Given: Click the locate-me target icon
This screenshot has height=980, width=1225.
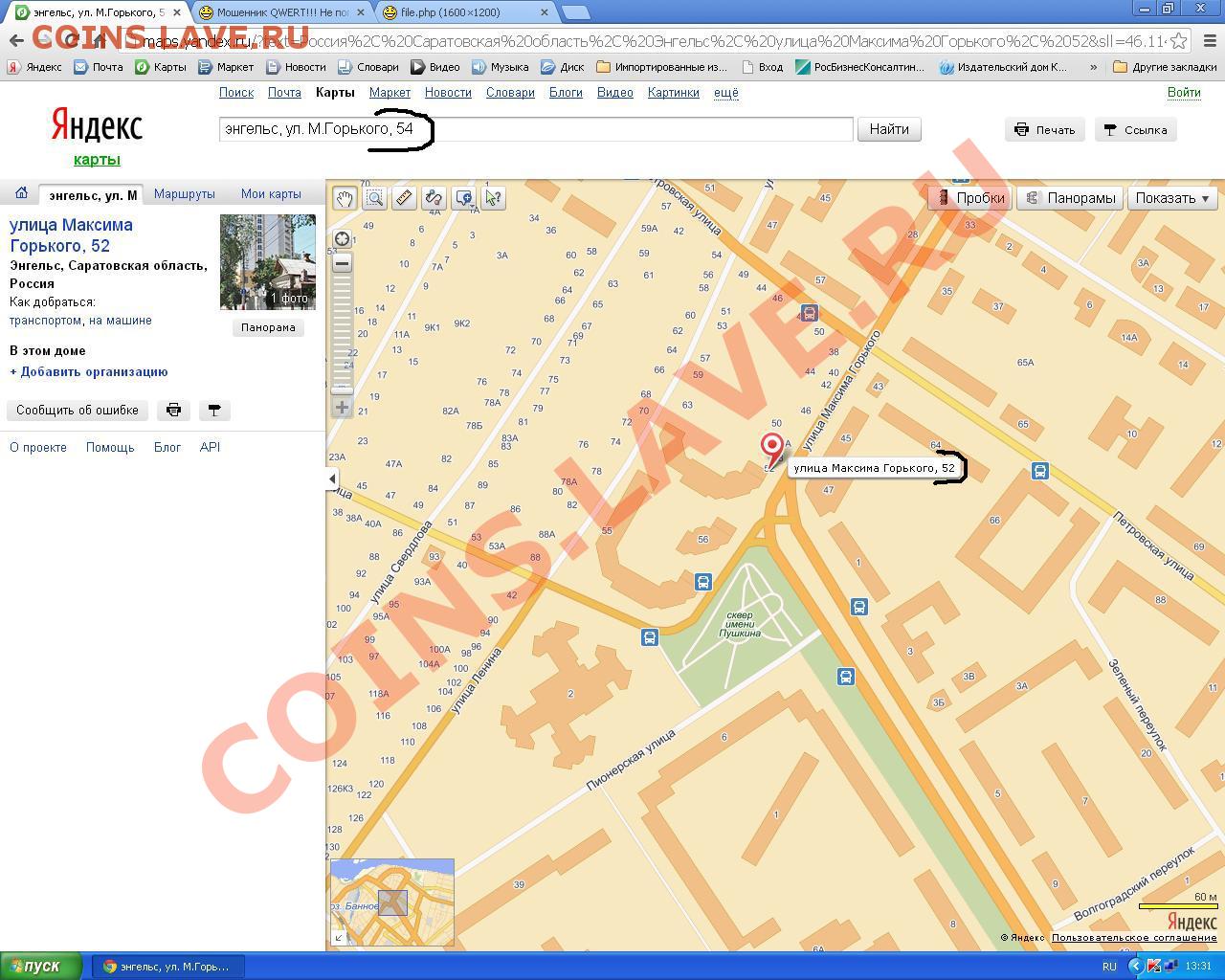Looking at the screenshot, I should coord(342,238).
